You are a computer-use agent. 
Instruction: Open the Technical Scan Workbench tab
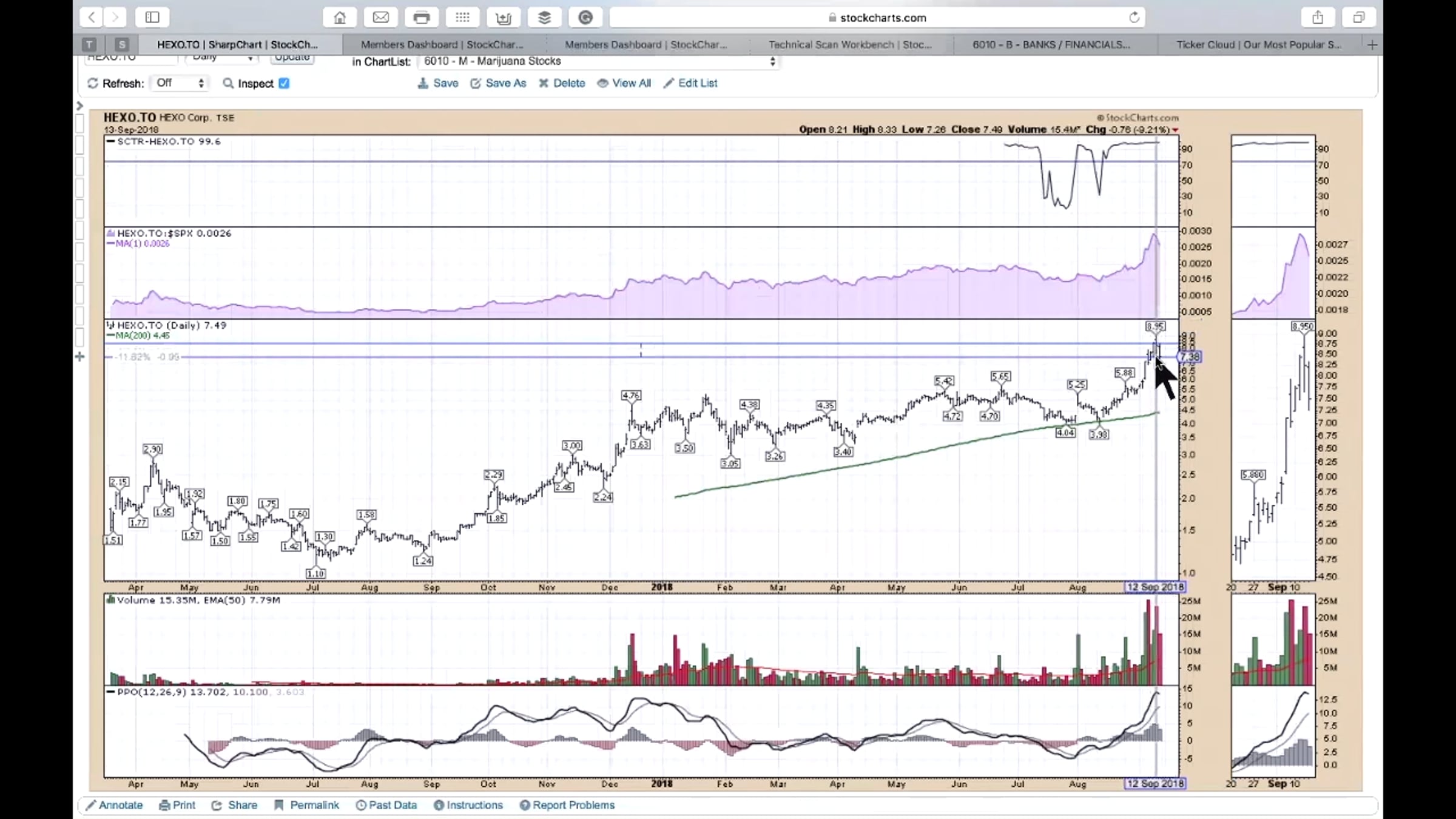(850, 45)
